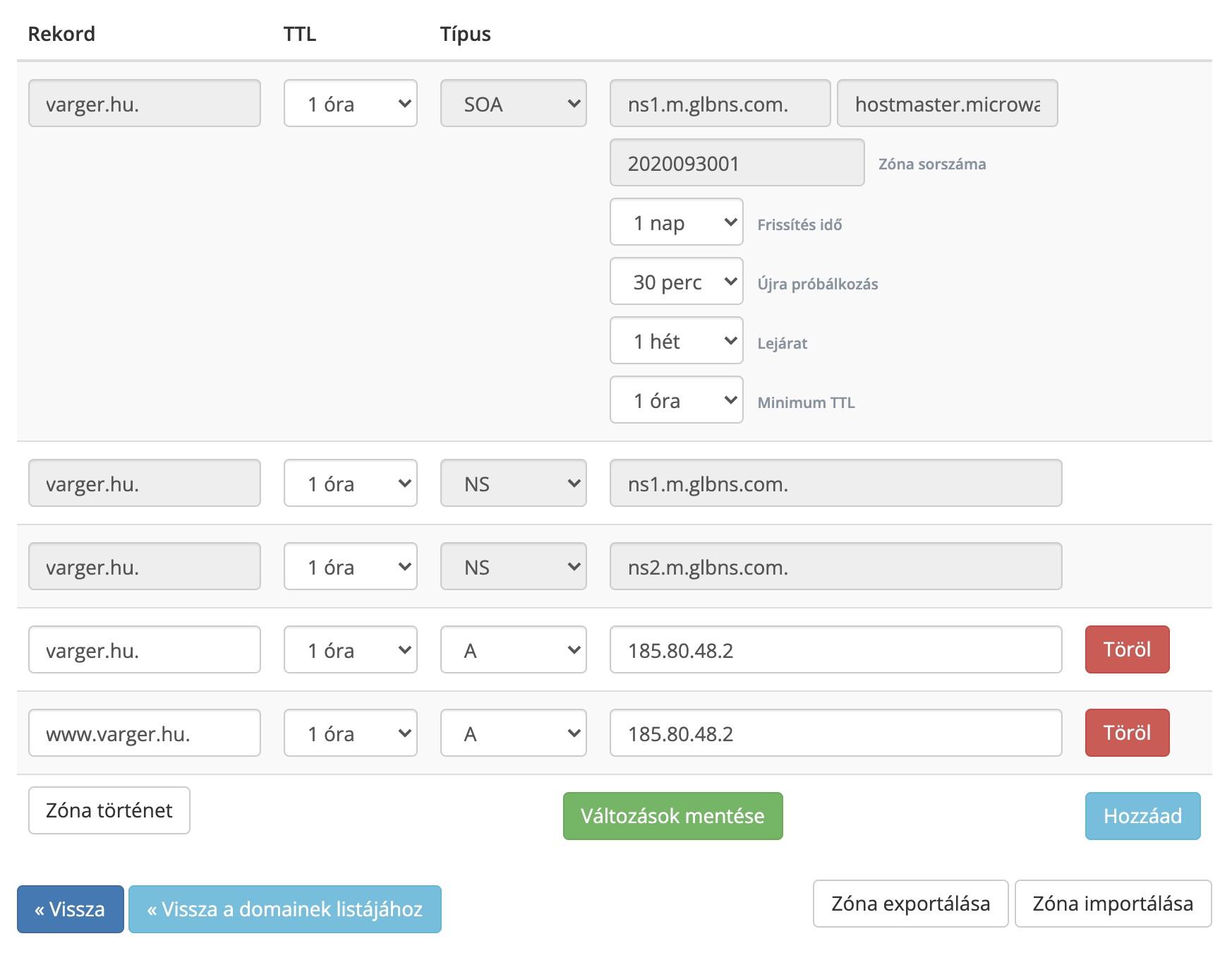This screenshot has height=953, width=1232.
Task: Click 'Zóna exportálása' to export zone
Action: coord(910,904)
